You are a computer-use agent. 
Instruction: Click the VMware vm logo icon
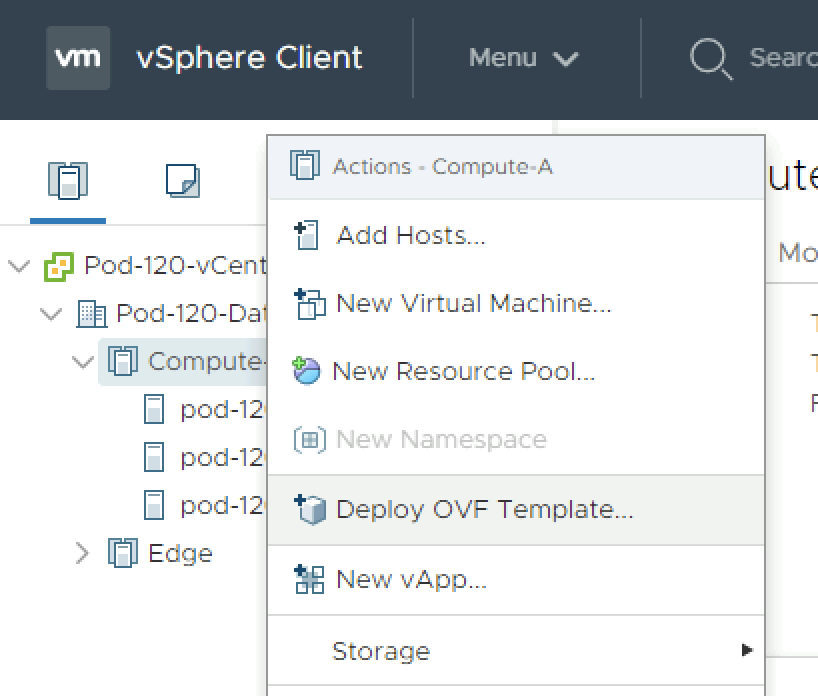pos(77,58)
